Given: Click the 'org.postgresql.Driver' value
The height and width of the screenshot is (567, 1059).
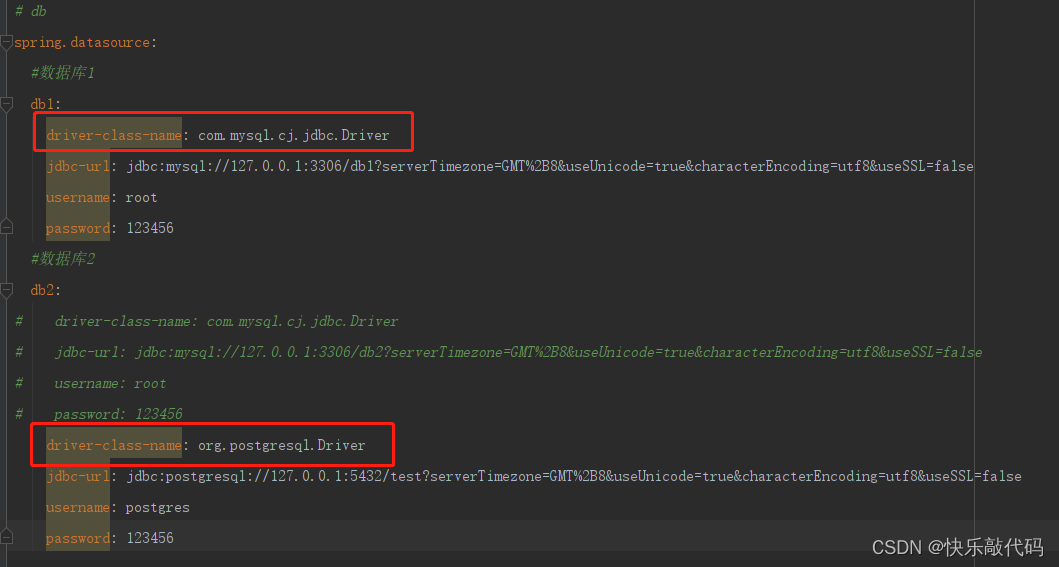Looking at the screenshot, I should point(282,446).
